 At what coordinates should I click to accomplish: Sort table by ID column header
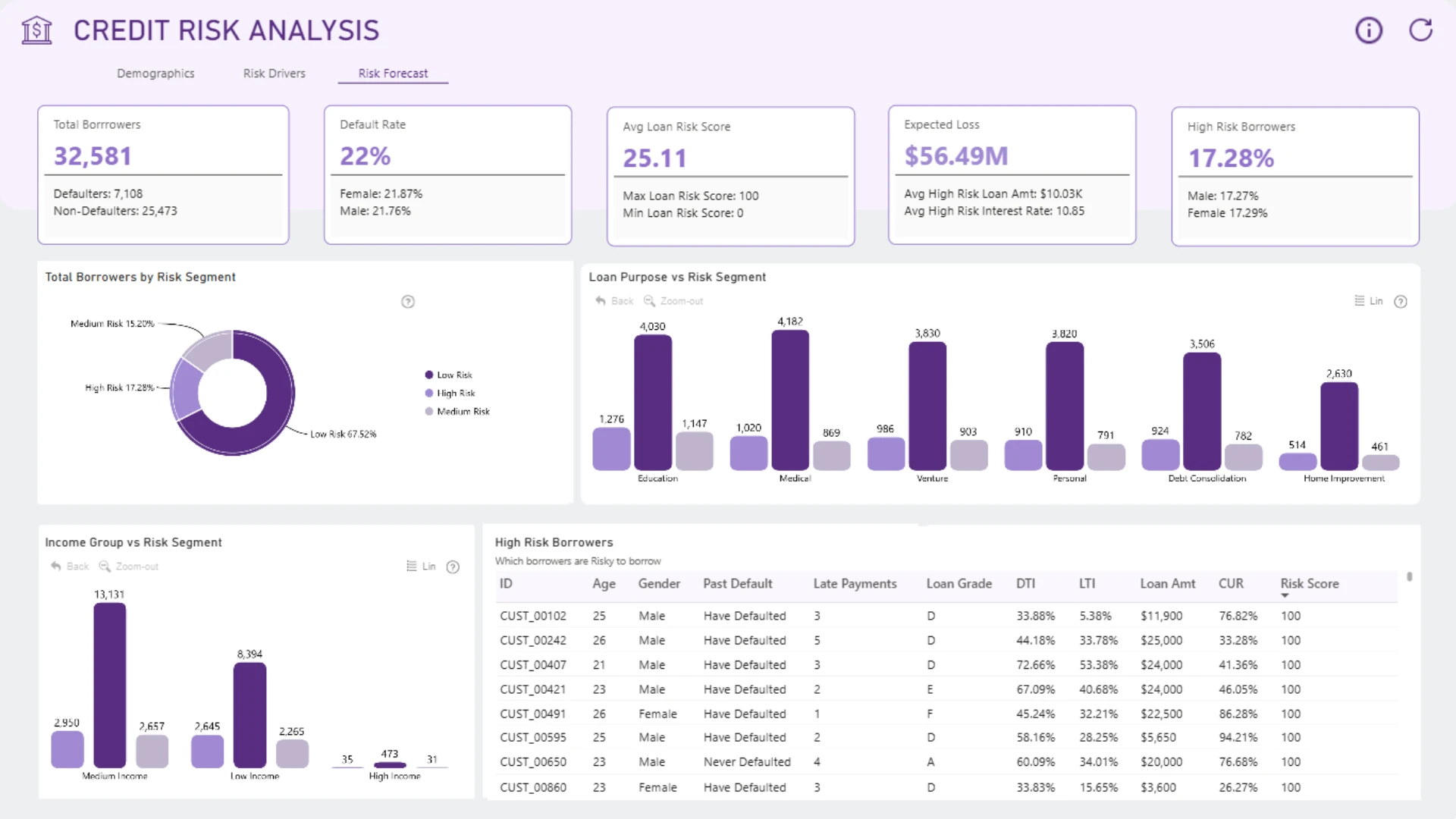coord(506,584)
